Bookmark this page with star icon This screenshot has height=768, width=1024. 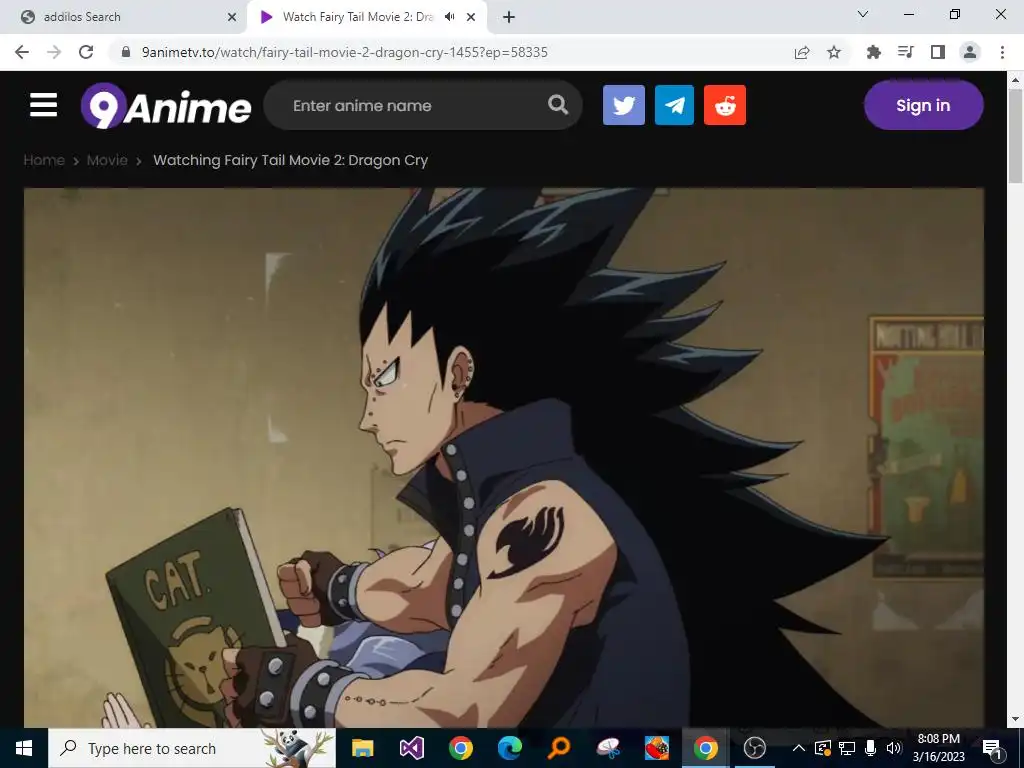[x=834, y=52]
